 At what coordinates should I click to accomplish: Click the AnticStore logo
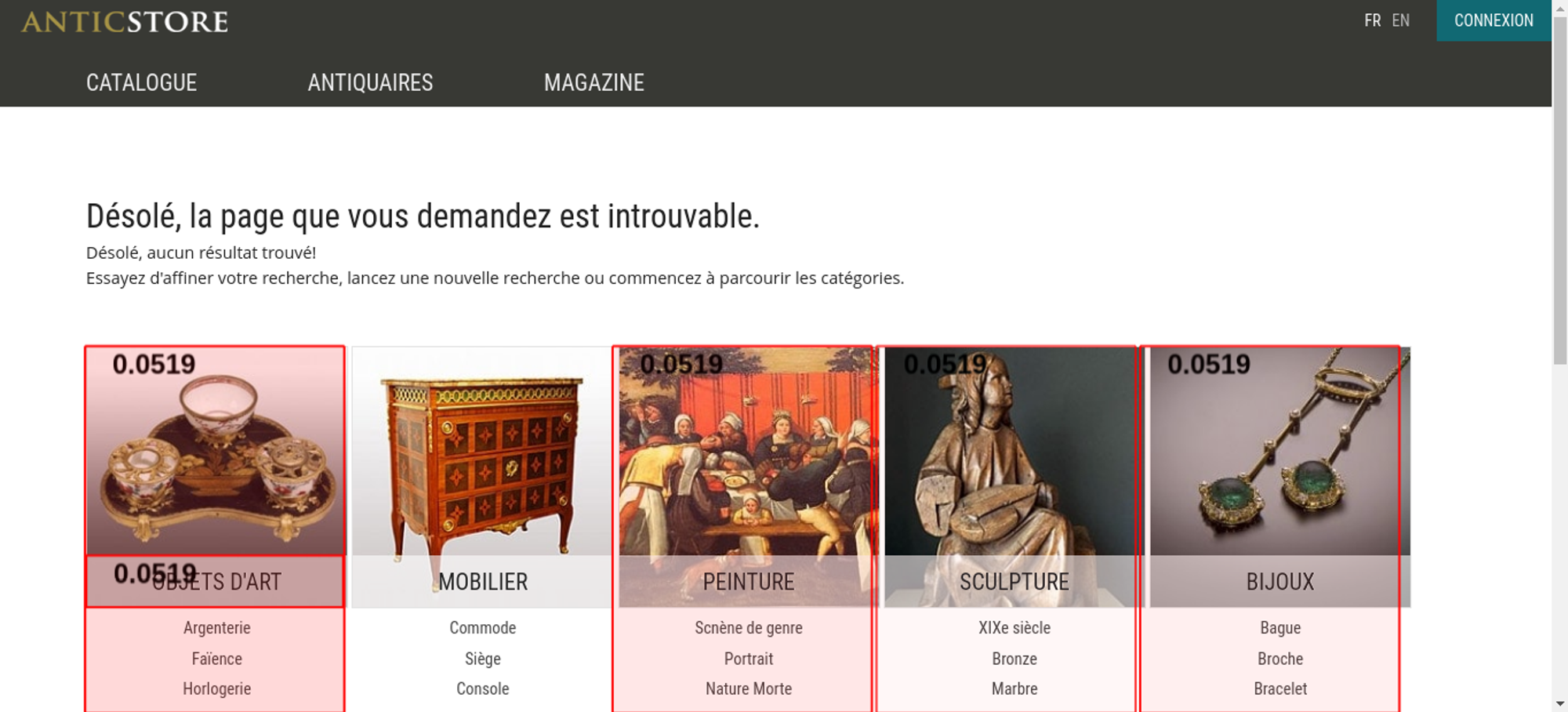(125, 22)
